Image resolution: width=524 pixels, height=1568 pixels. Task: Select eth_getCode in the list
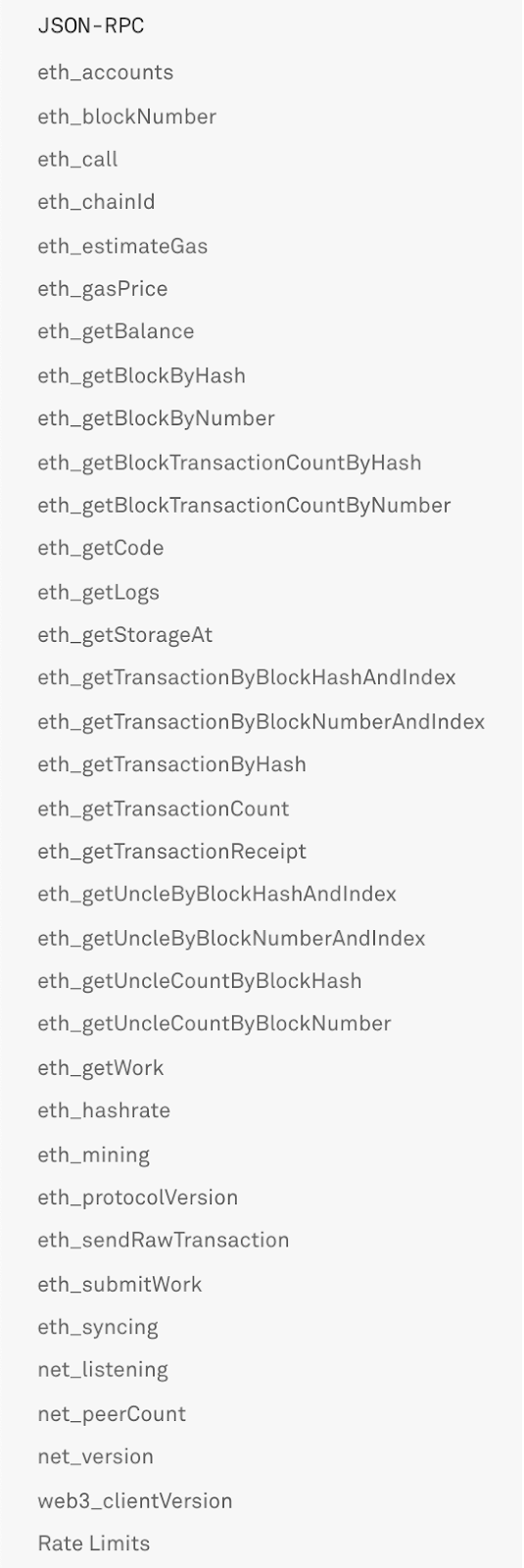click(101, 548)
